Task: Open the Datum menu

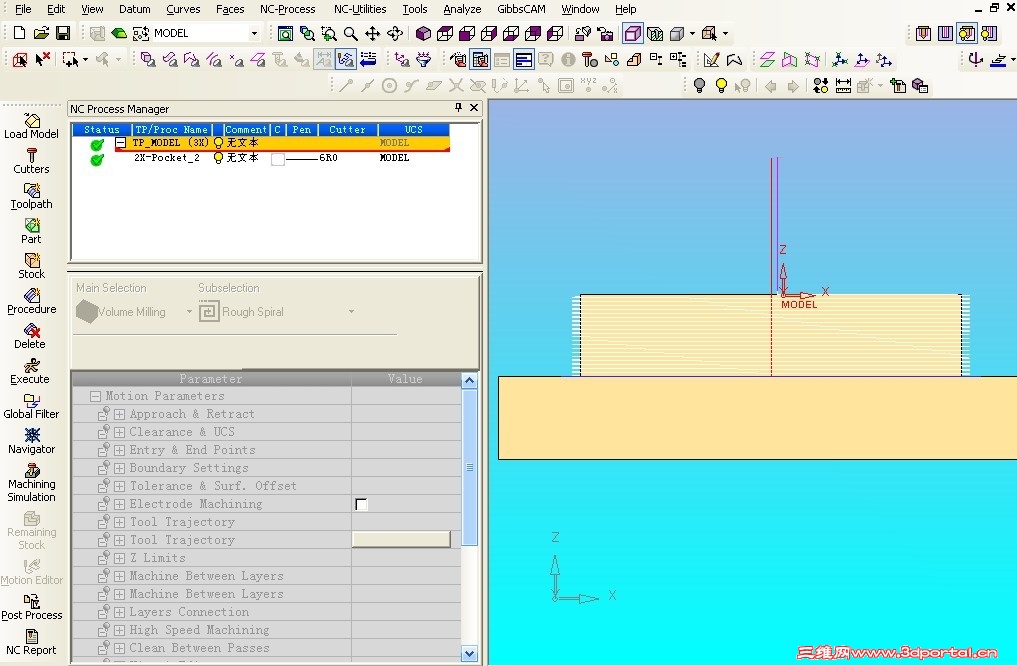Action: point(134,9)
